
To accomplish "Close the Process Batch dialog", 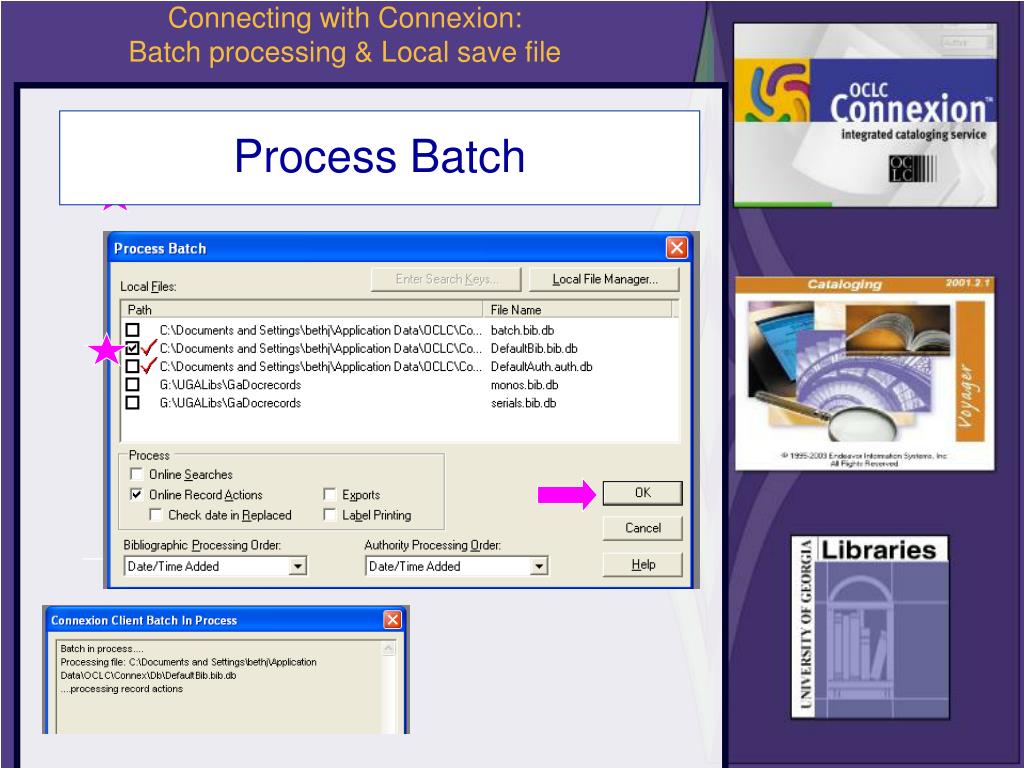I will click(677, 248).
